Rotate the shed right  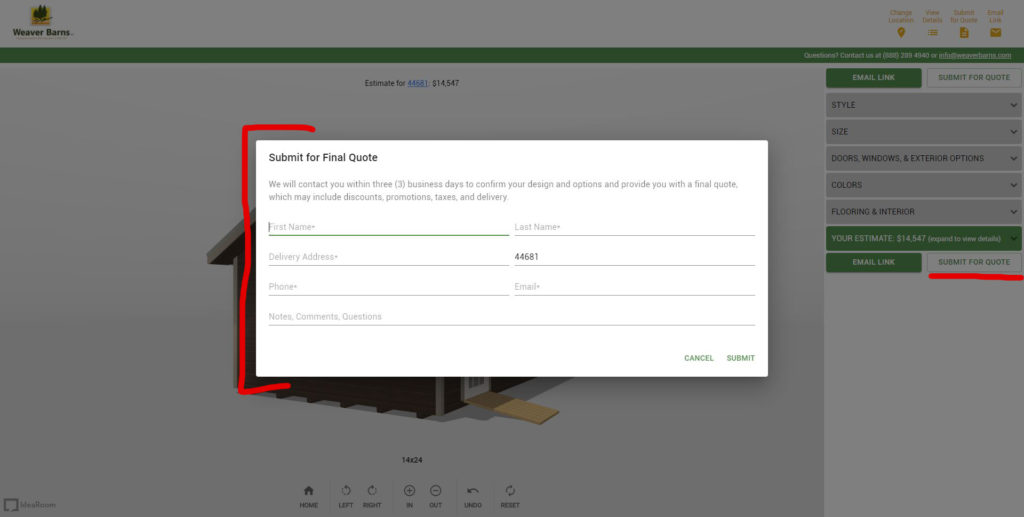click(372, 491)
